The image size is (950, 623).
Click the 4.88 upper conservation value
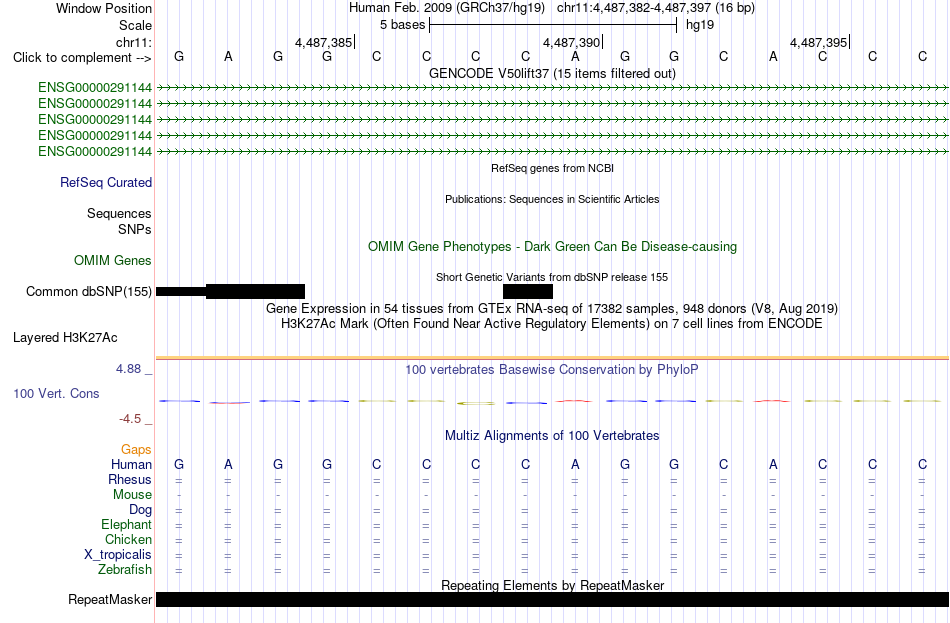point(128,368)
